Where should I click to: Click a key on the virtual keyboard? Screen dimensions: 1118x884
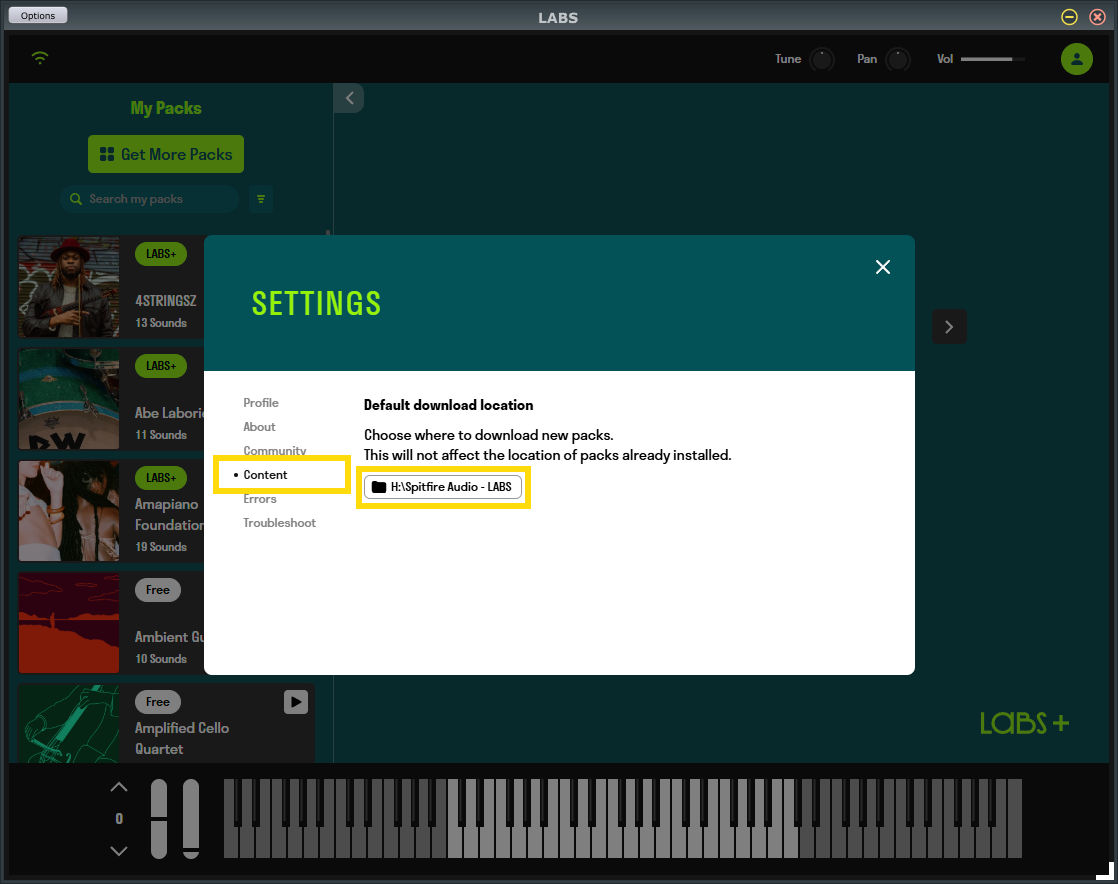click(x=622, y=818)
